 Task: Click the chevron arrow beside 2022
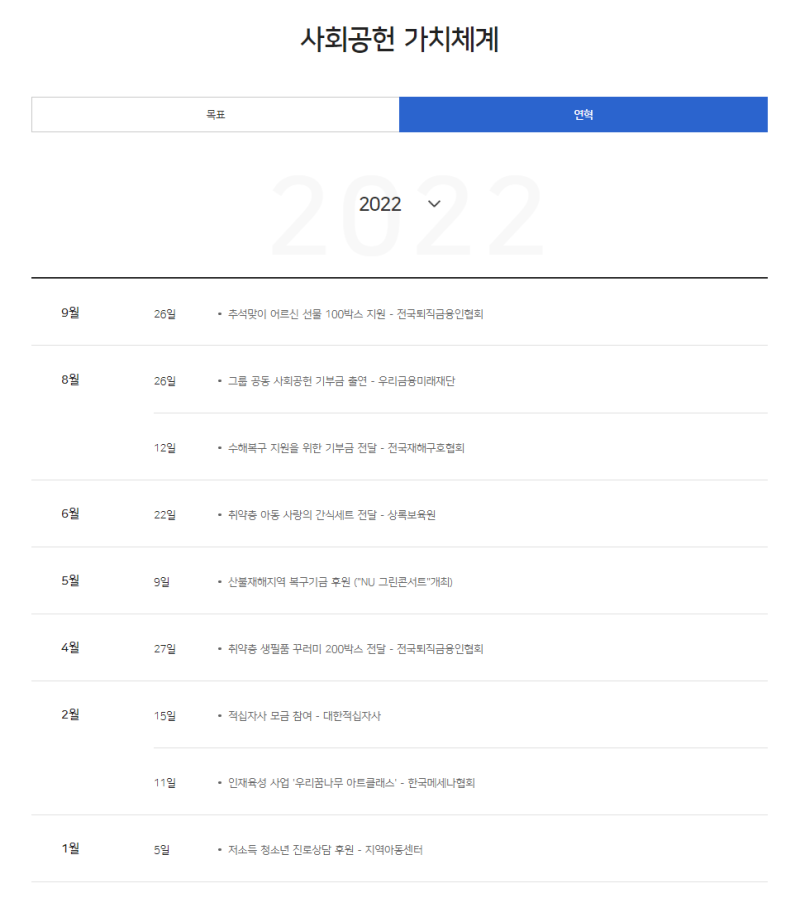[x=434, y=204]
